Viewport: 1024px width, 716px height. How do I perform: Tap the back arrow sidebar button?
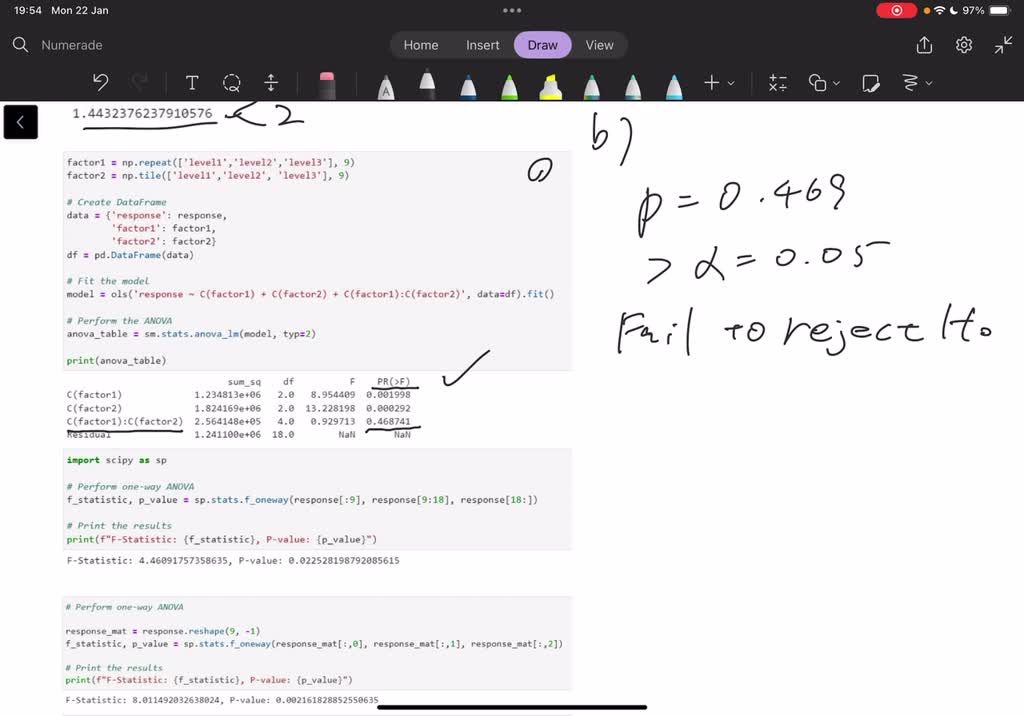20,121
